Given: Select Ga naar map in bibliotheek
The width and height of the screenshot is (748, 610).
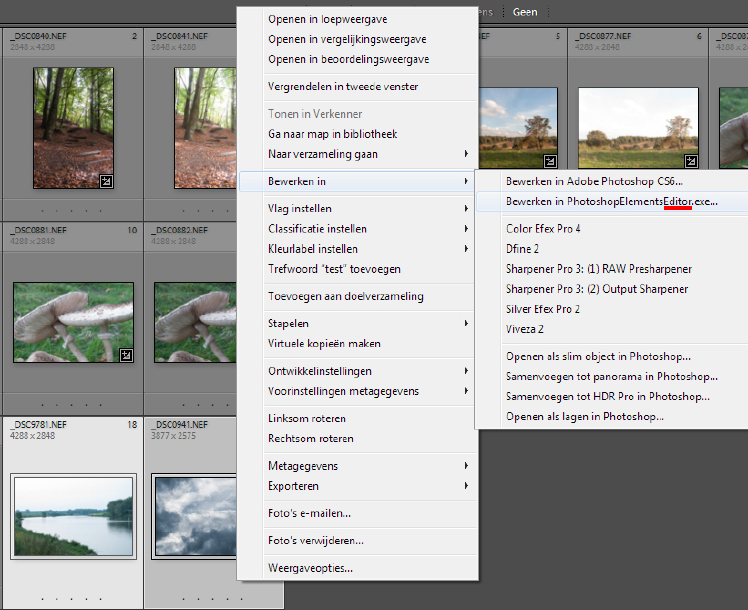Looking at the screenshot, I should point(358,134).
